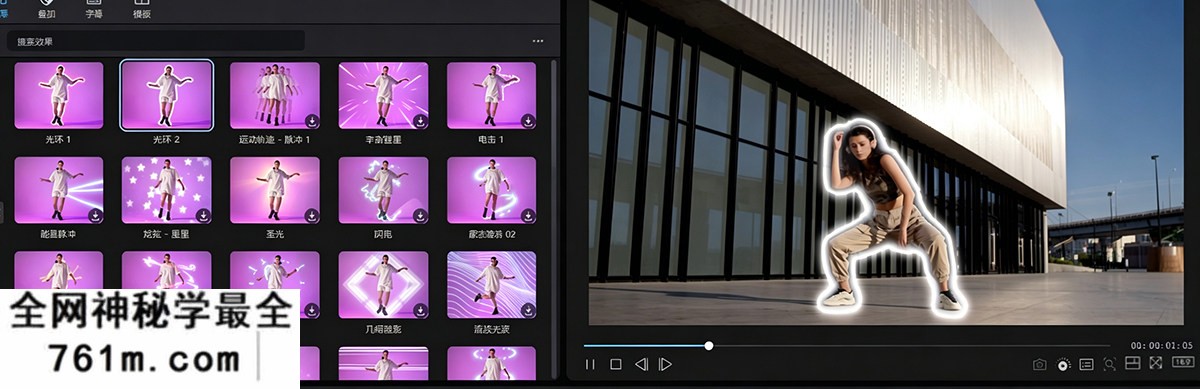Click the 能量脉冲 label text

(59, 234)
